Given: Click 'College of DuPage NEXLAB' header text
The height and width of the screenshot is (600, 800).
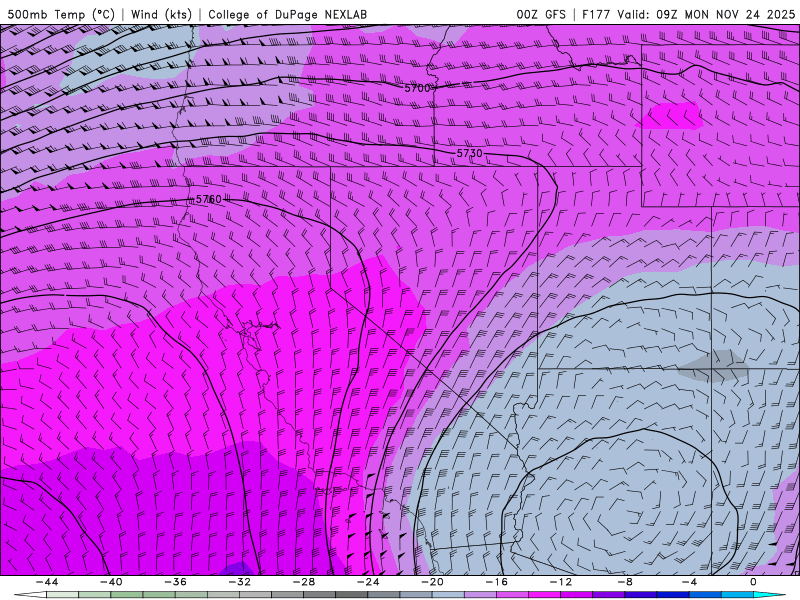Looking at the screenshot, I should click(287, 14).
